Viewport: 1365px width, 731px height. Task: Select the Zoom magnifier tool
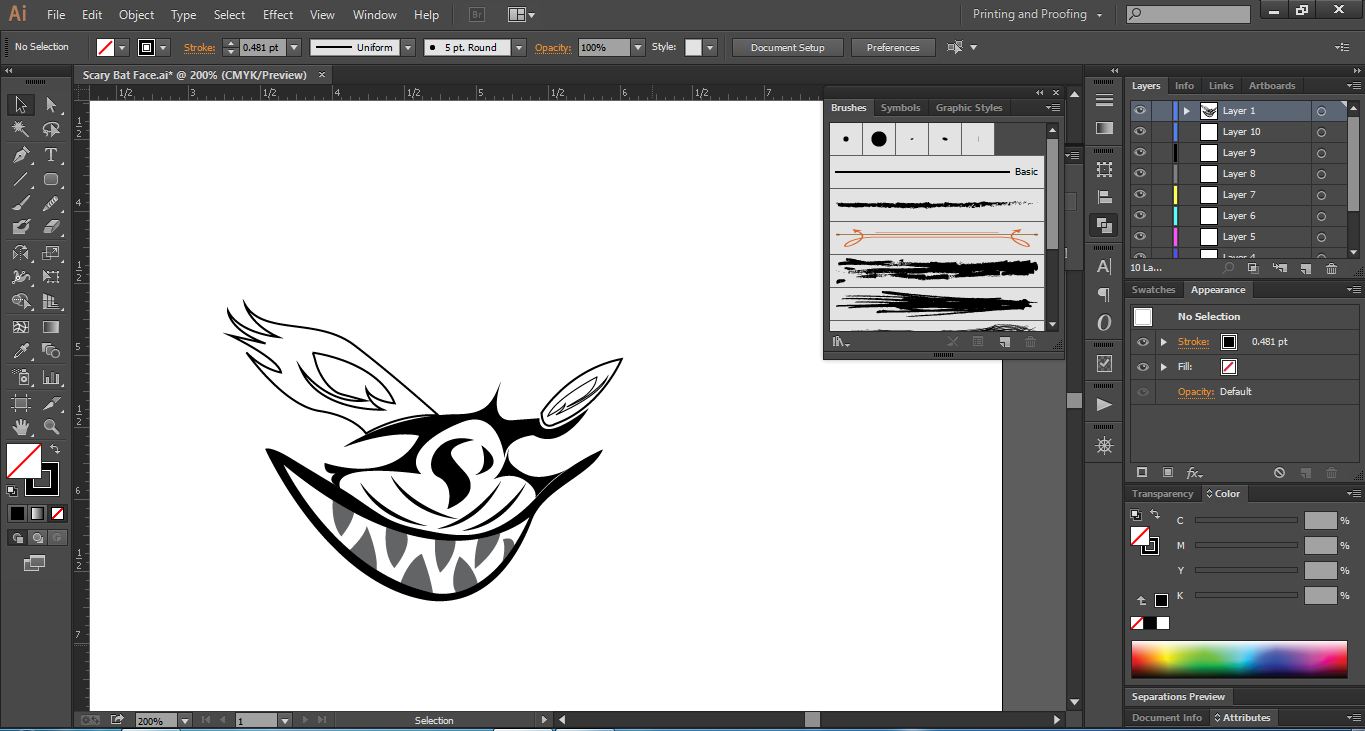click(51, 427)
